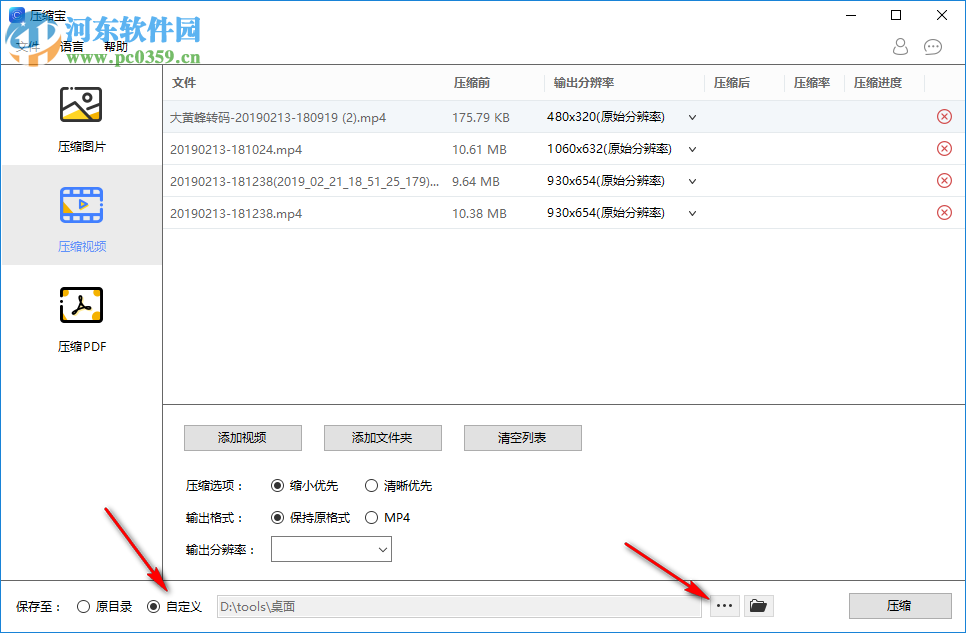Expand resolution dropdown for 20190213-181238.mp4
The width and height of the screenshot is (966, 633).
[x=691, y=212]
